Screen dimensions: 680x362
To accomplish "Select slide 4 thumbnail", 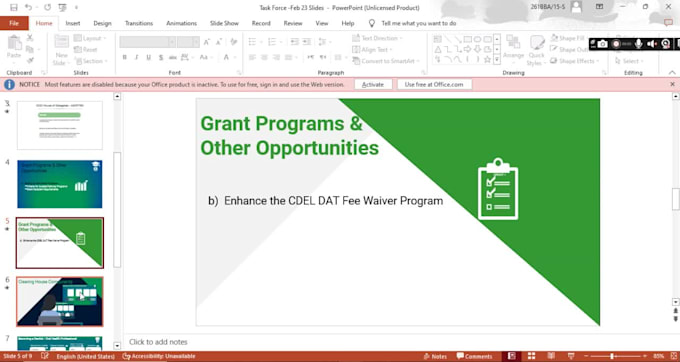I will click(x=60, y=184).
